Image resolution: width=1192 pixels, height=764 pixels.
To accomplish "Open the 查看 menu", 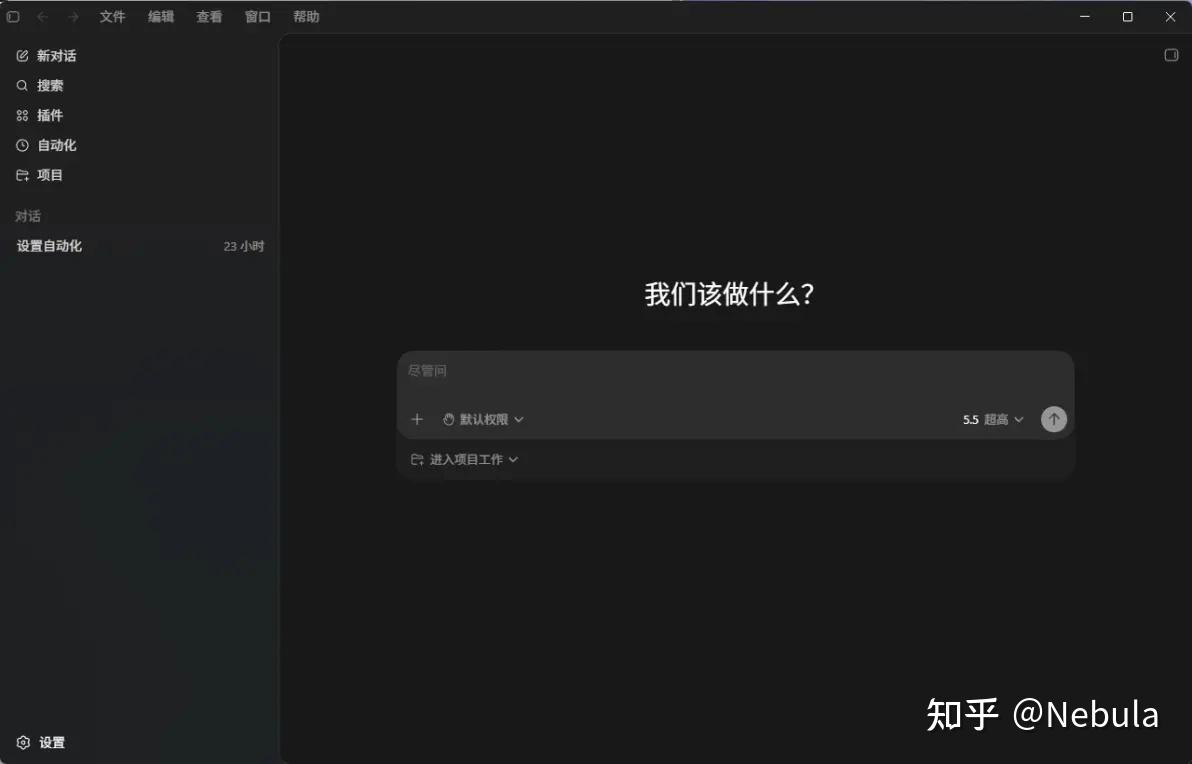I will (x=209, y=17).
